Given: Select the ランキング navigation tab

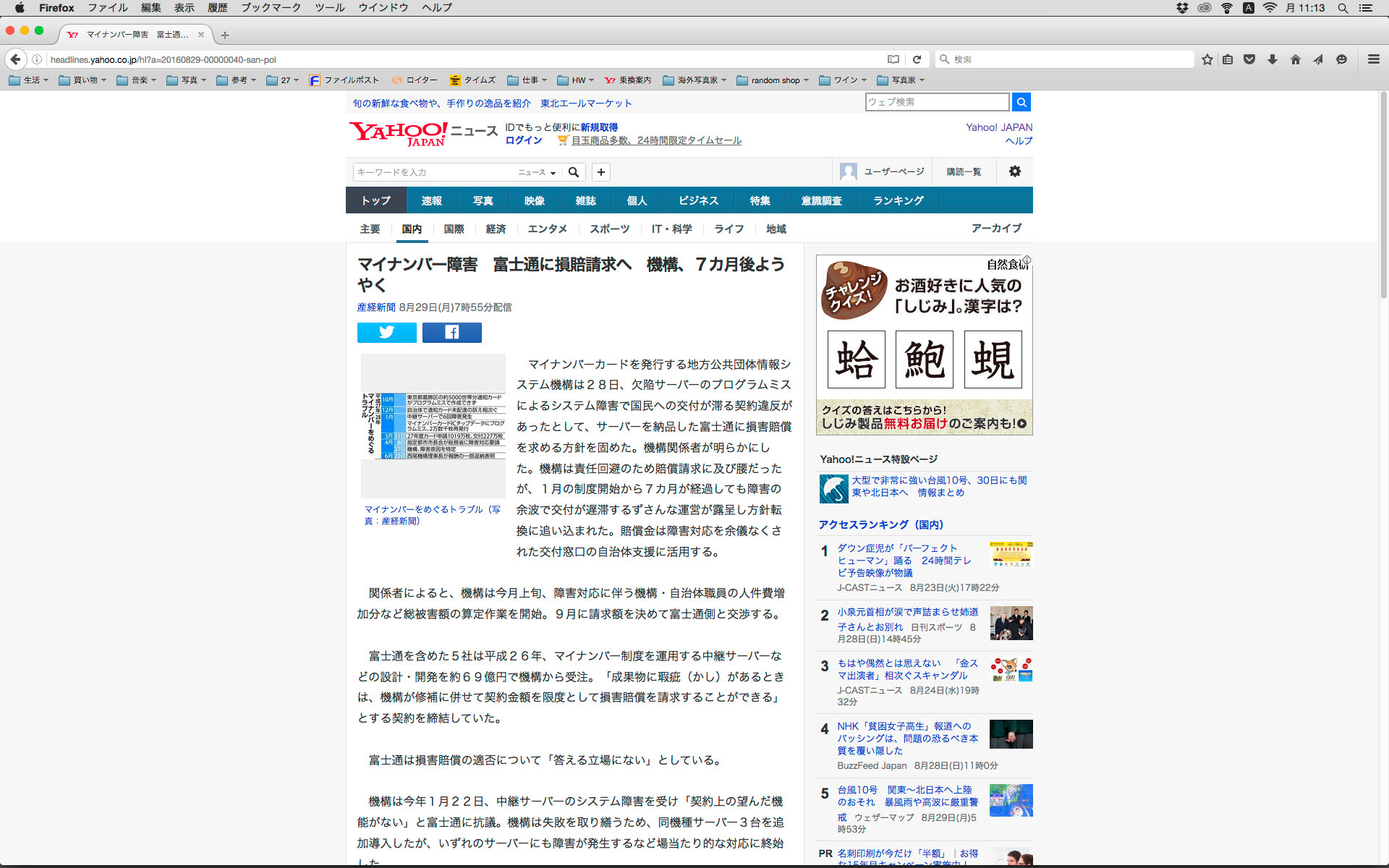Looking at the screenshot, I should coord(898,200).
